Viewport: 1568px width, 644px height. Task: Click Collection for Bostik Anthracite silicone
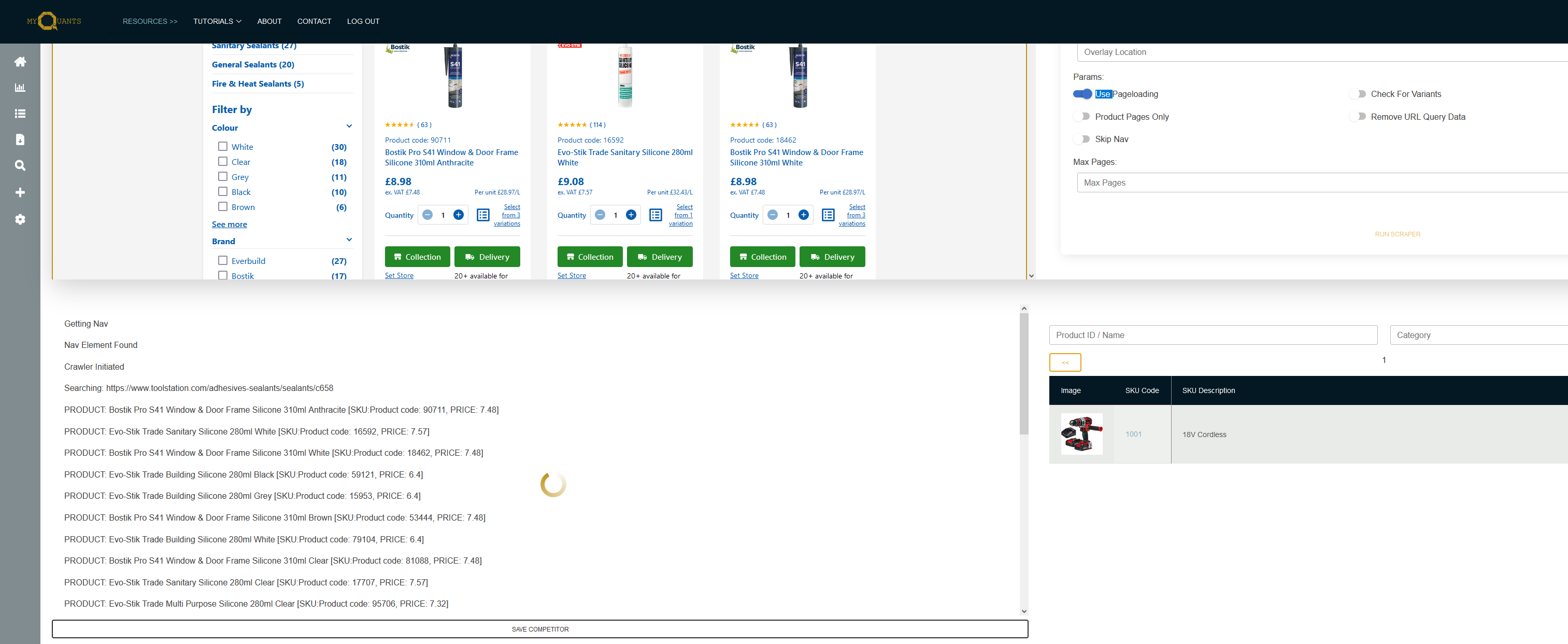tap(418, 257)
